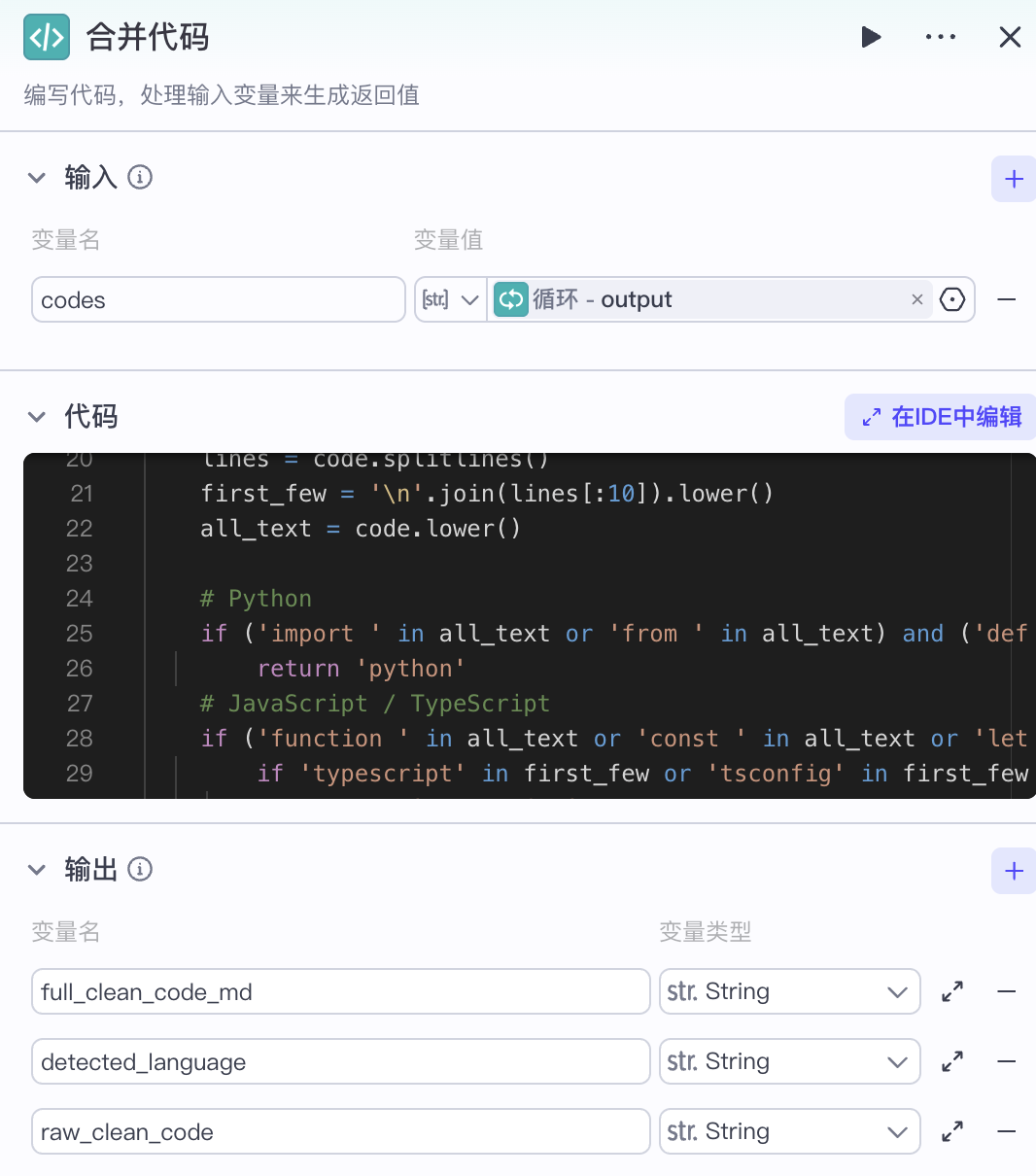Expand the full_clean_code_md output row
Viewport: 1036px width, 1176px height.
[x=952, y=991]
